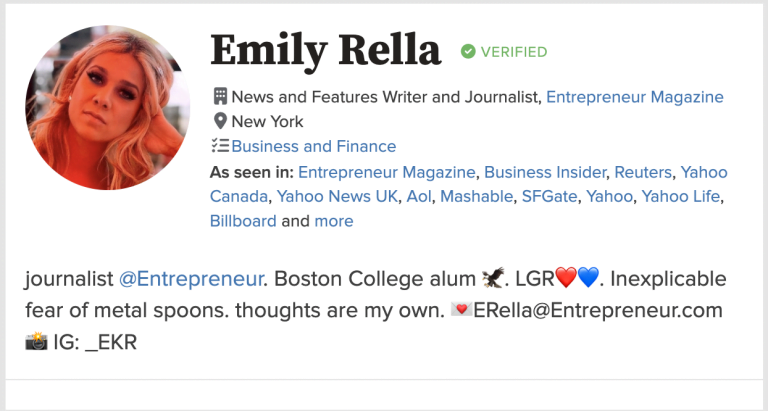Click the eagle emoji in the bio
The height and width of the screenshot is (411, 768).
pos(493,278)
